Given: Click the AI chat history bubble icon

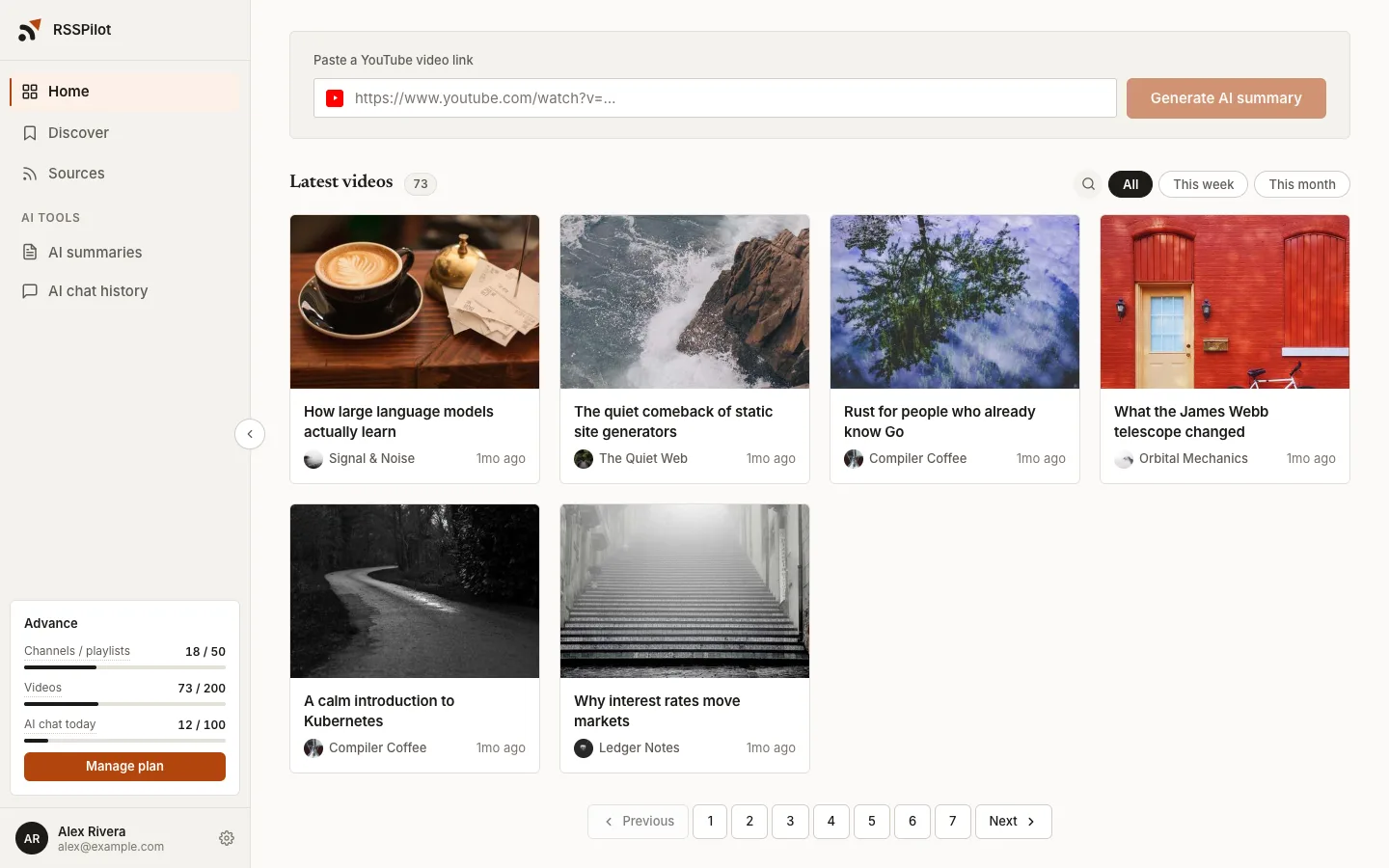Looking at the screenshot, I should coord(30,291).
